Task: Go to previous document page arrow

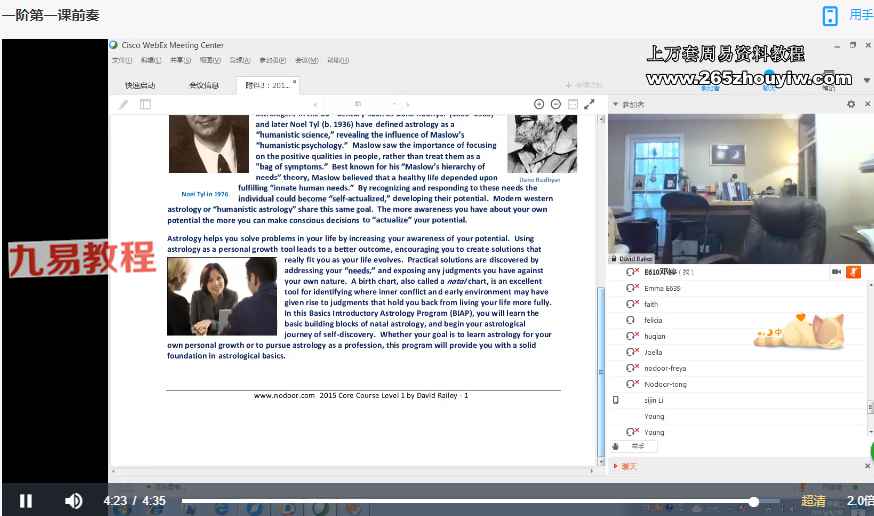Action: pos(315,104)
